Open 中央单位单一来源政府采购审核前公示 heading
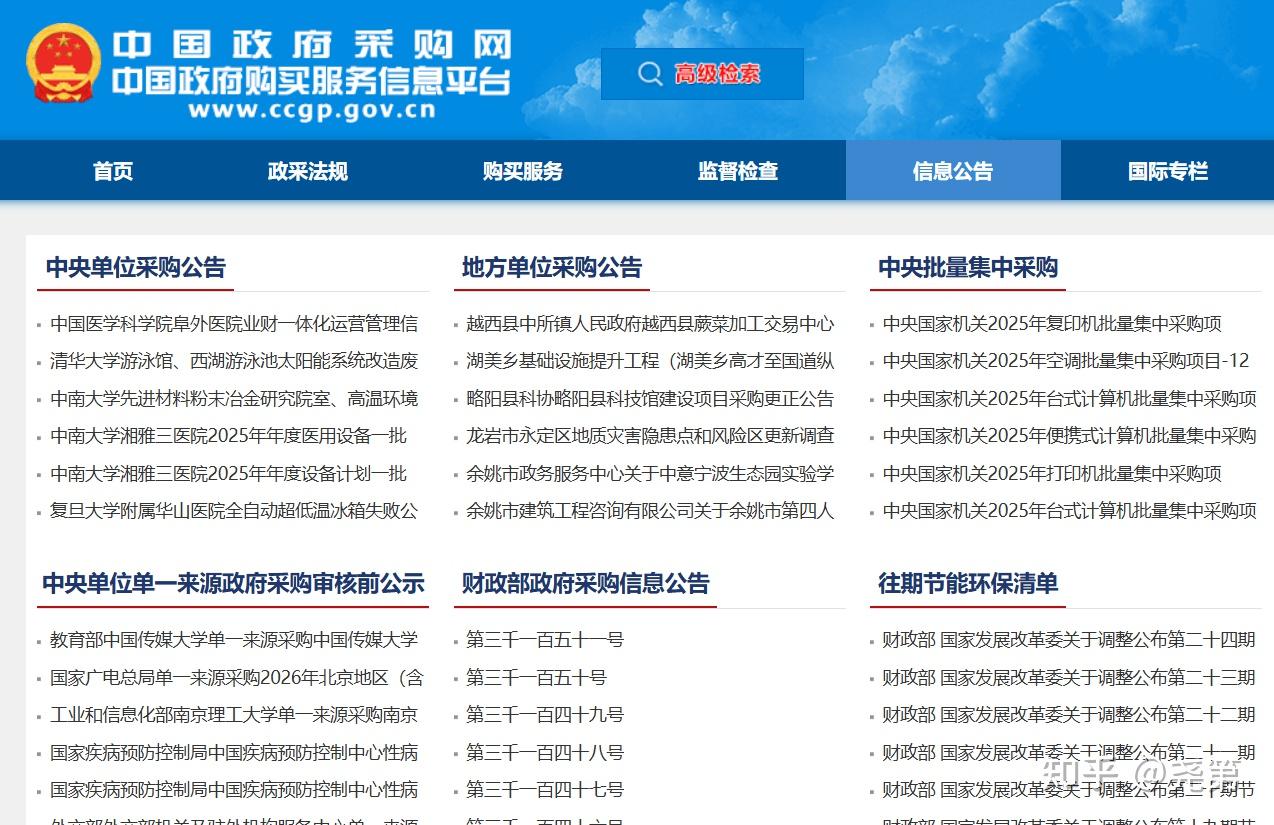Viewport: 1274px width, 825px height. click(233, 583)
